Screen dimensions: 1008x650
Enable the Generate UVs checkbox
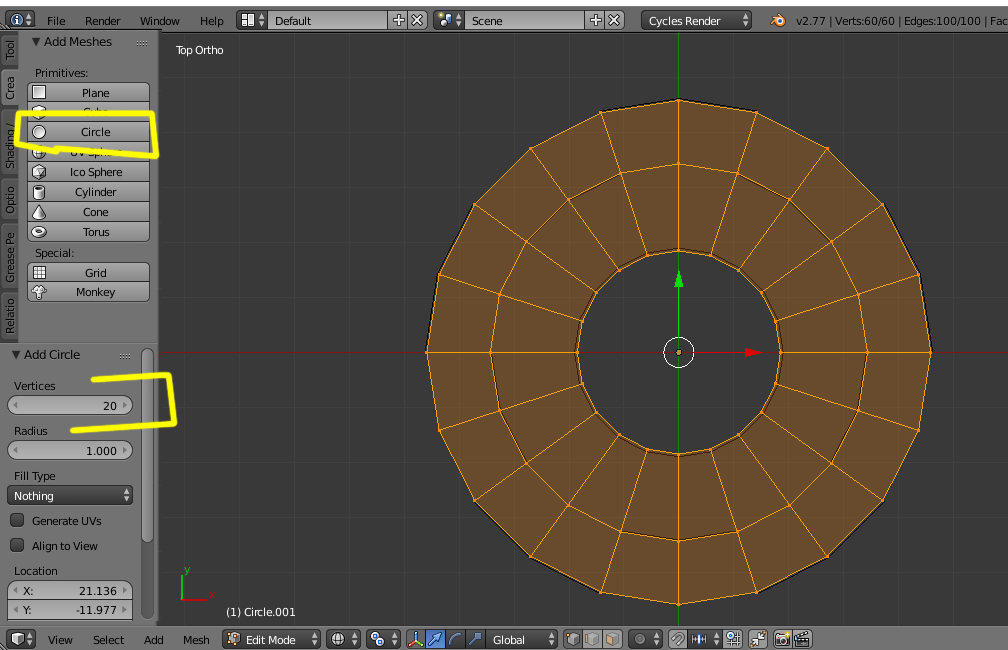[17, 521]
